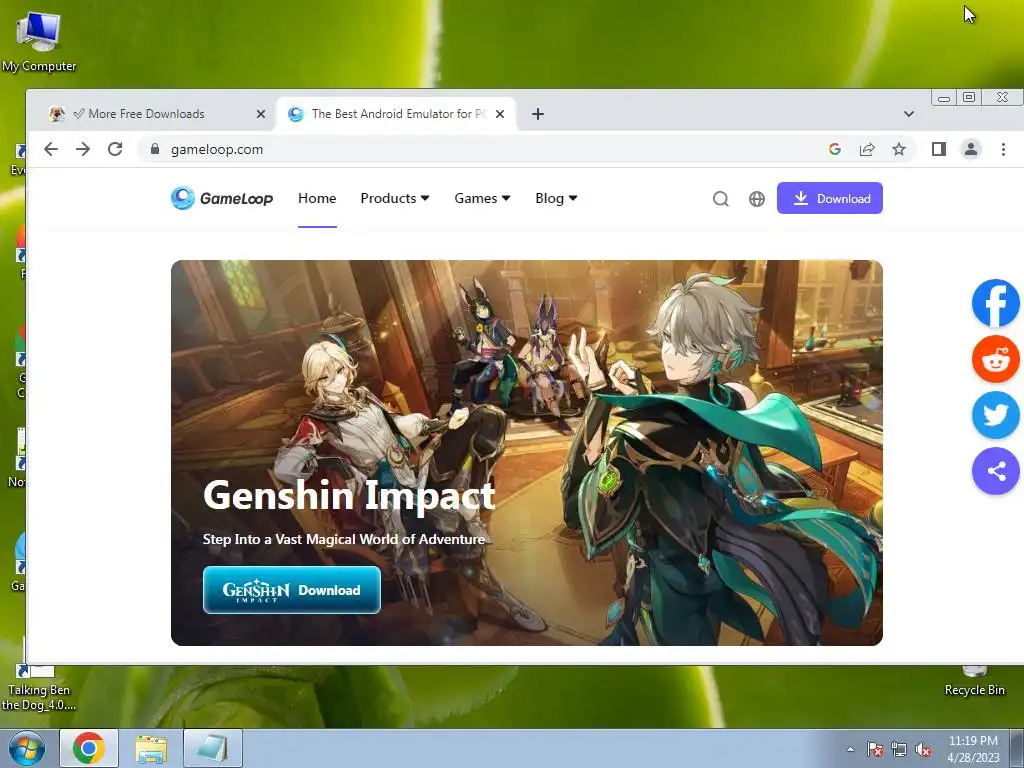Viewport: 1024px width, 768px height.
Task: Open the language globe icon
Action: click(x=756, y=199)
